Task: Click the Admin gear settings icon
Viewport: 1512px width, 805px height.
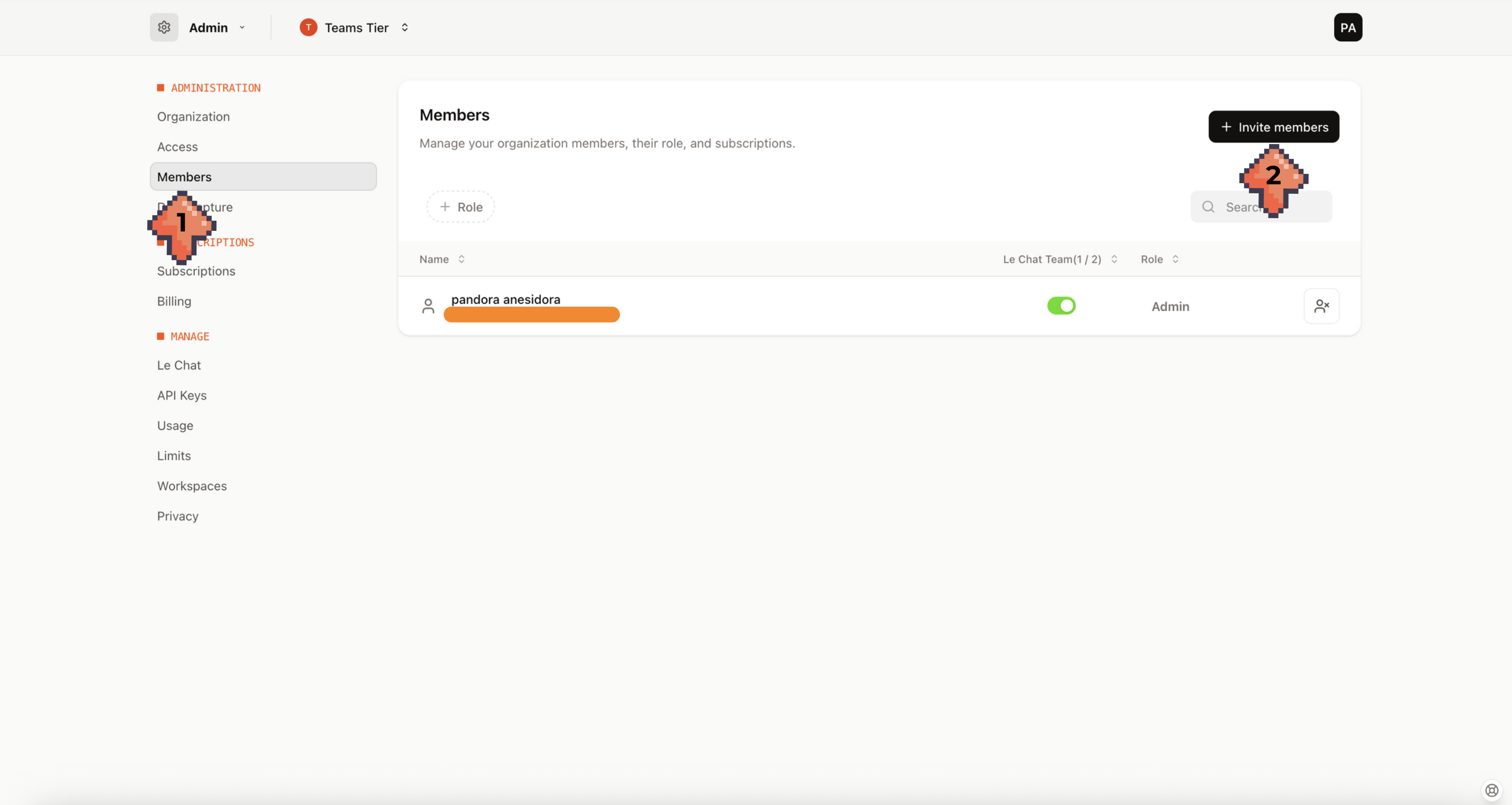Action: 164,28
